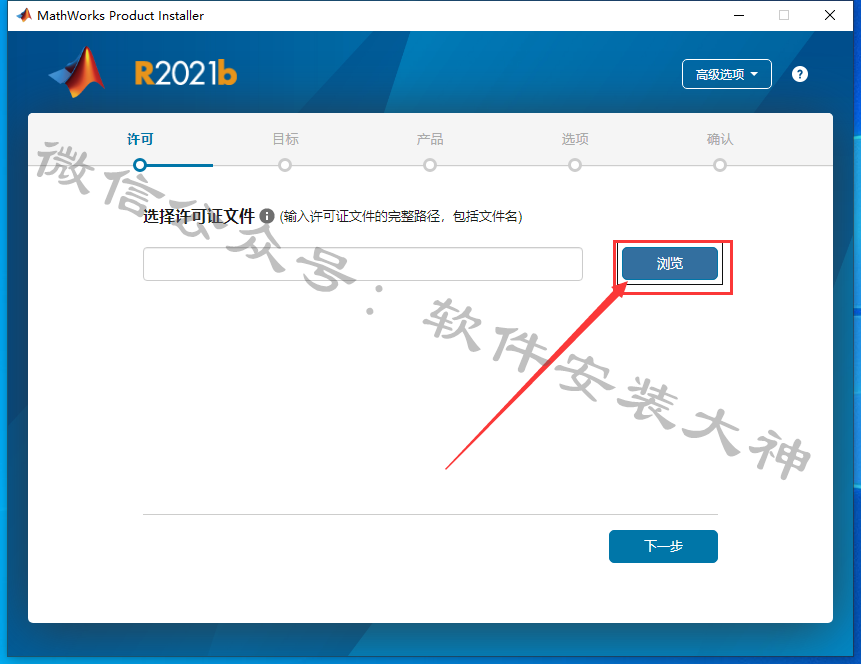Select the 产品 step label
861x664 pixels.
pyautogui.click(x=430, y=139)
